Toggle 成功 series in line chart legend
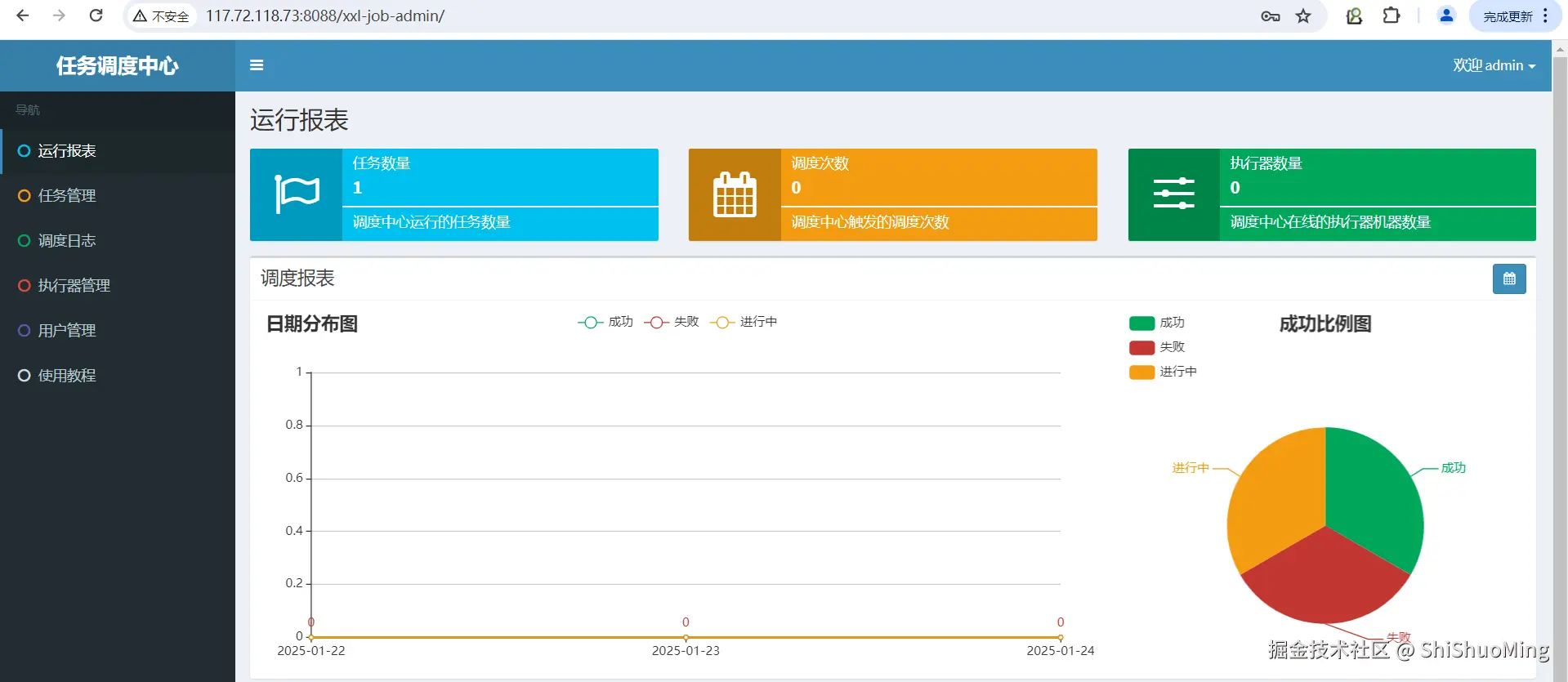 (x=605, y=322)
